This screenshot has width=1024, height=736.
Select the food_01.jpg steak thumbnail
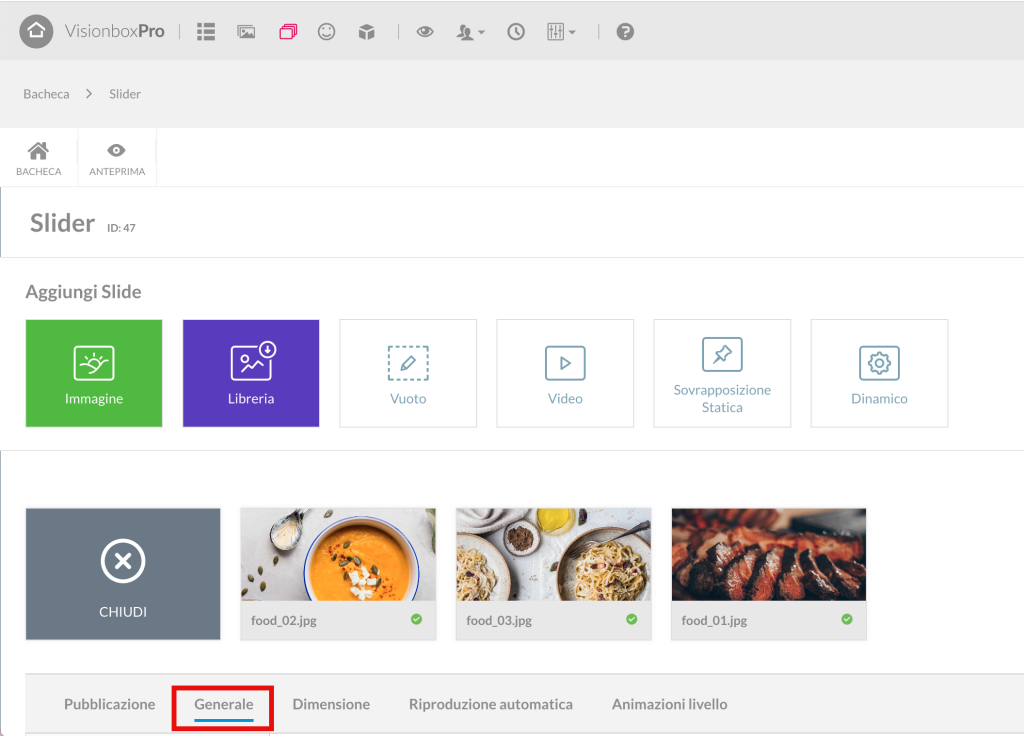[x=769, y=554]
